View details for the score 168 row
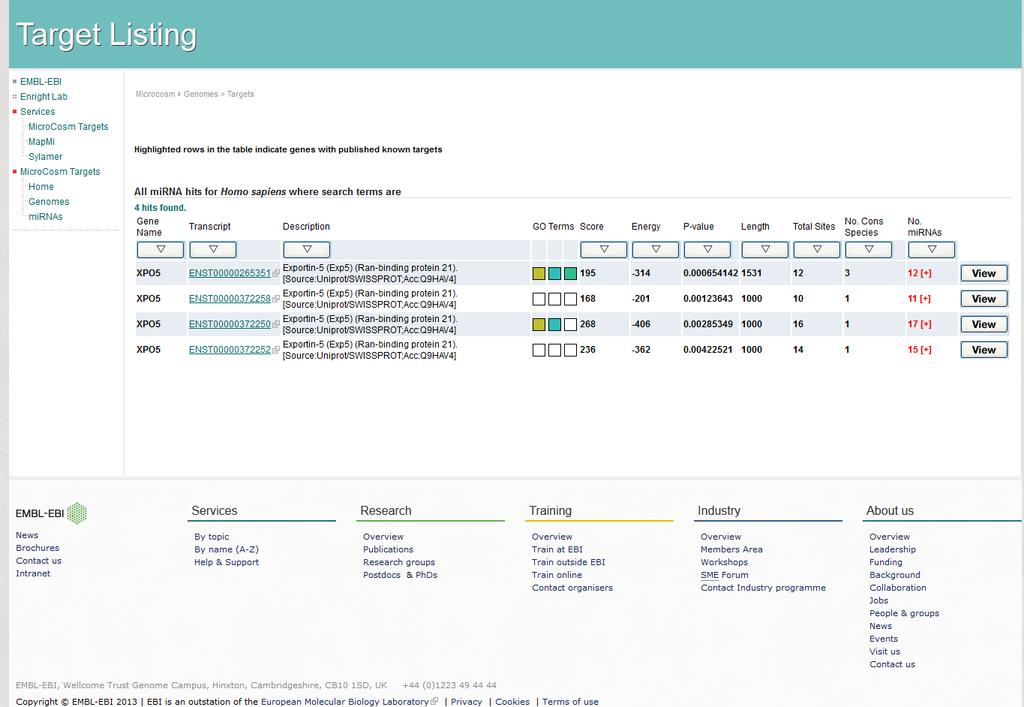Viewport: 1024px width, 707px height. tap(984, 299)
